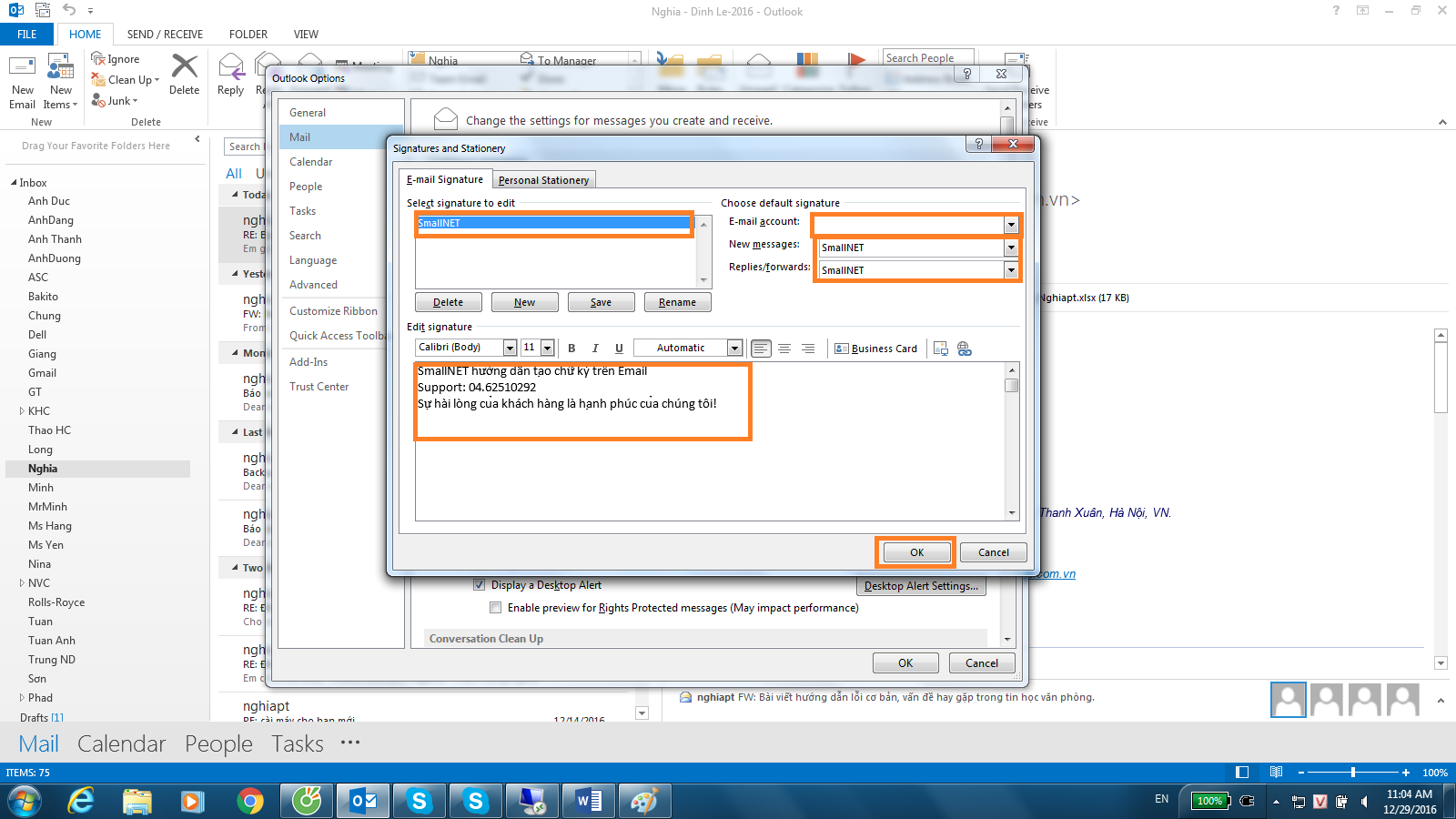Apply bold formatting to the signature
1456x819 pixels.
571,348
